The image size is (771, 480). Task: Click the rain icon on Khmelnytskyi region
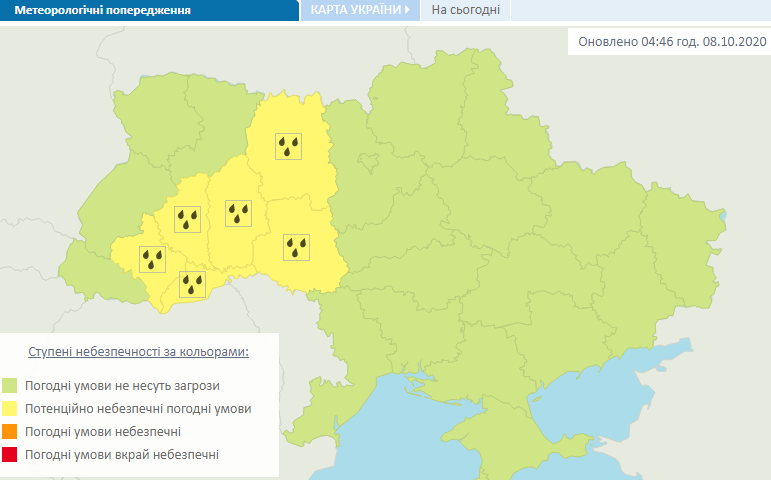(x=238, y=213)
